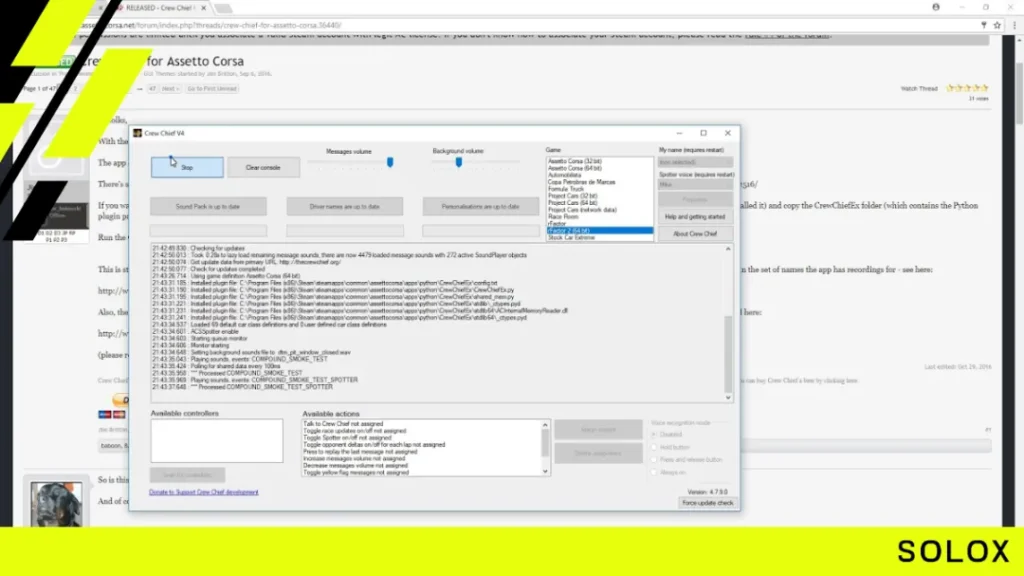Select 'Talk to Crew Chief not assigned' action
This screenshot has height=576, width=1024.
pos(344,424)
